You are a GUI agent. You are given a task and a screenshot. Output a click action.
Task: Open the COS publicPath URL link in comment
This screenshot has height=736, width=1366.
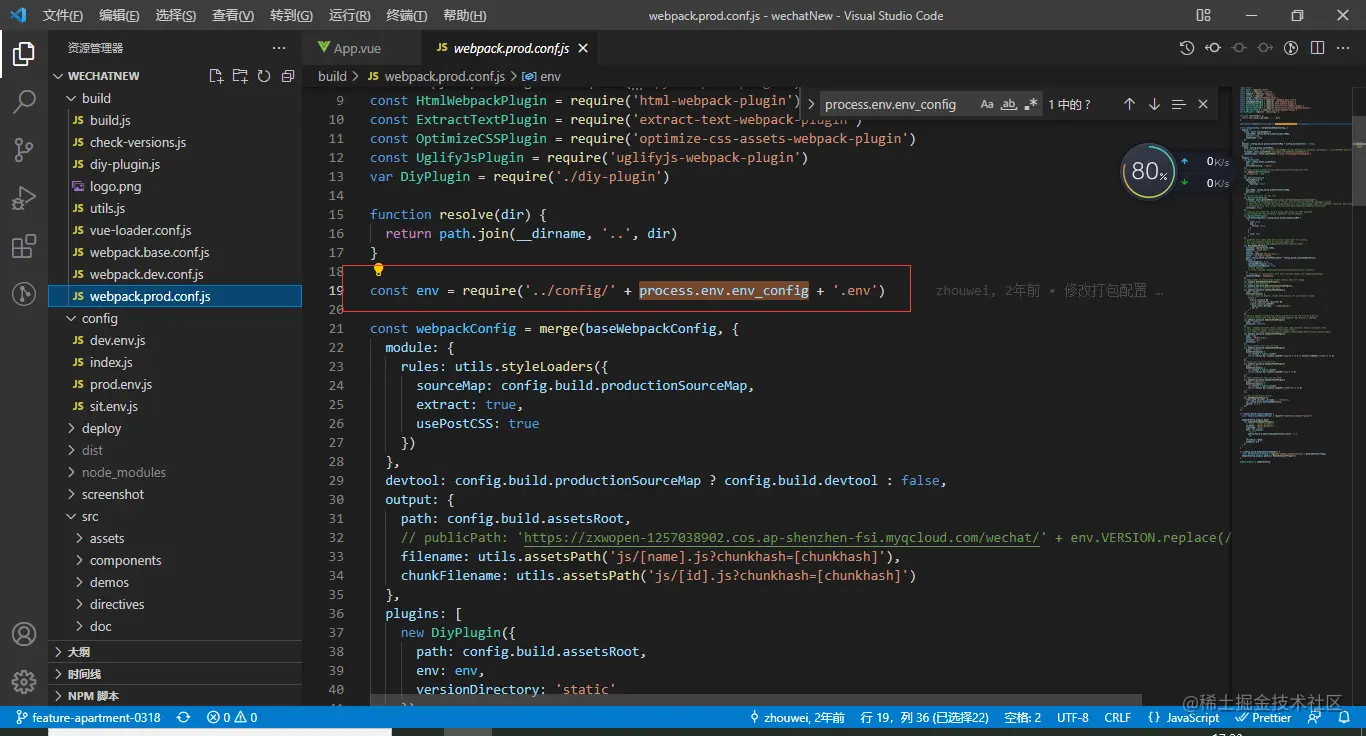pos(784,537)
